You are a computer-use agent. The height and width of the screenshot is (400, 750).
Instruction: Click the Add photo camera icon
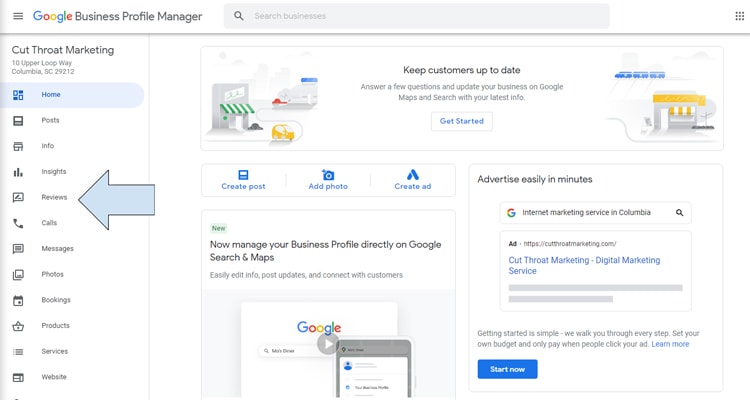328,175
